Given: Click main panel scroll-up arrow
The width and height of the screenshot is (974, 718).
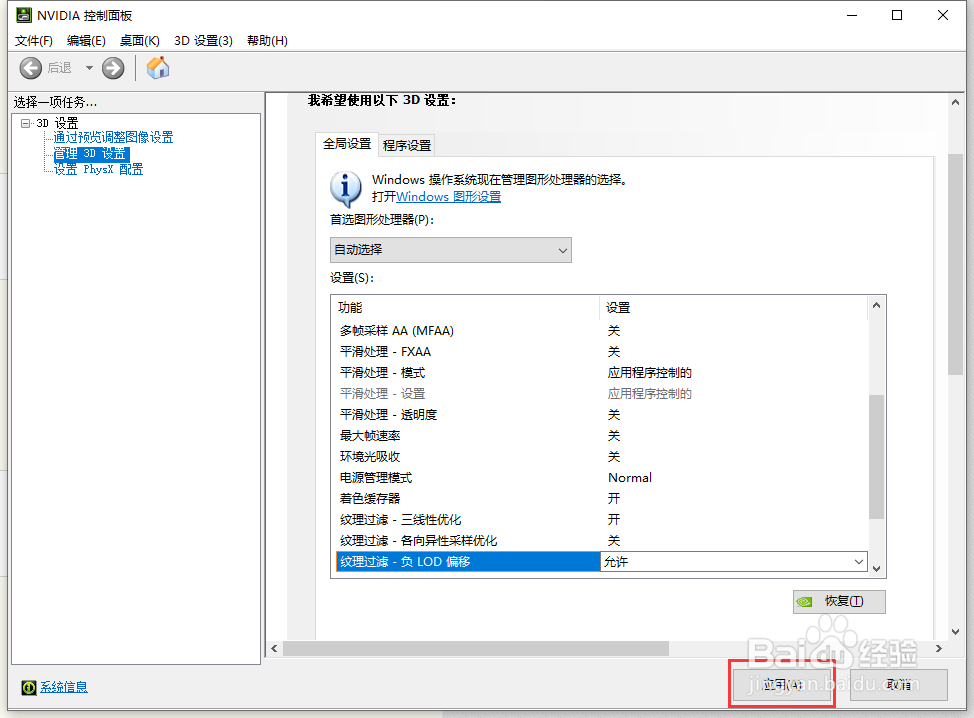Looking at the screenshot, I should click(955, 102).
